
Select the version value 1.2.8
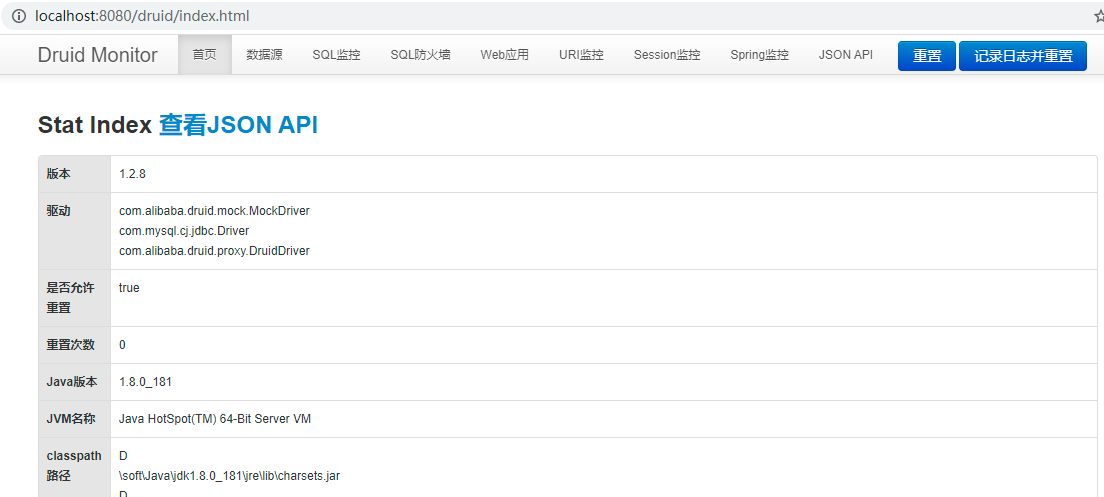[132, 174]
